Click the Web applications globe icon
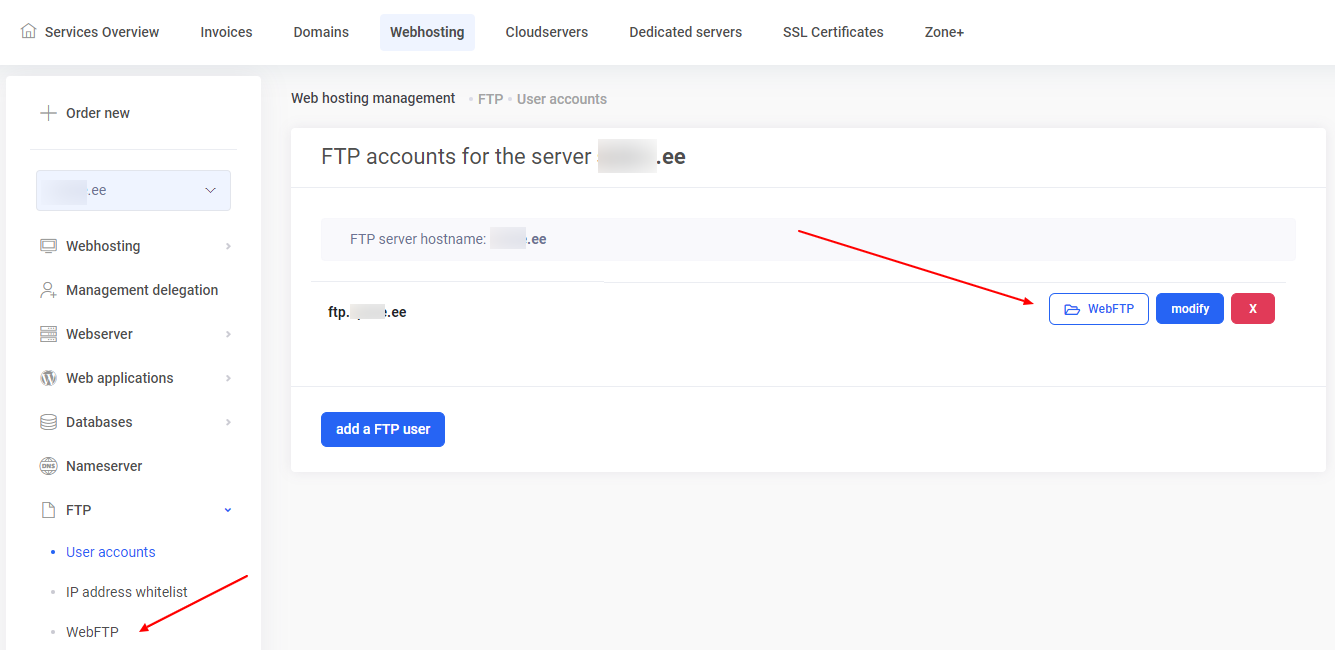Viewport: 1335px width, 650px height. point(48,377)
